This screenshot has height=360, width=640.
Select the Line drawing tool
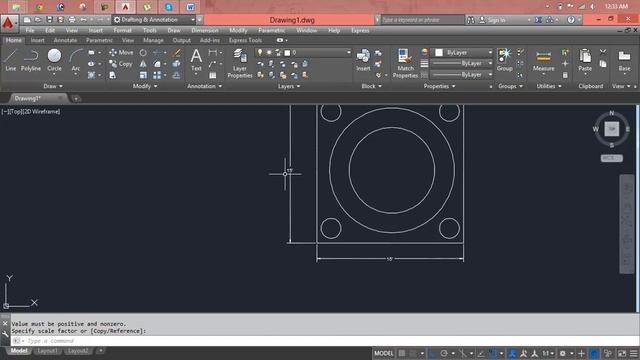11,60
